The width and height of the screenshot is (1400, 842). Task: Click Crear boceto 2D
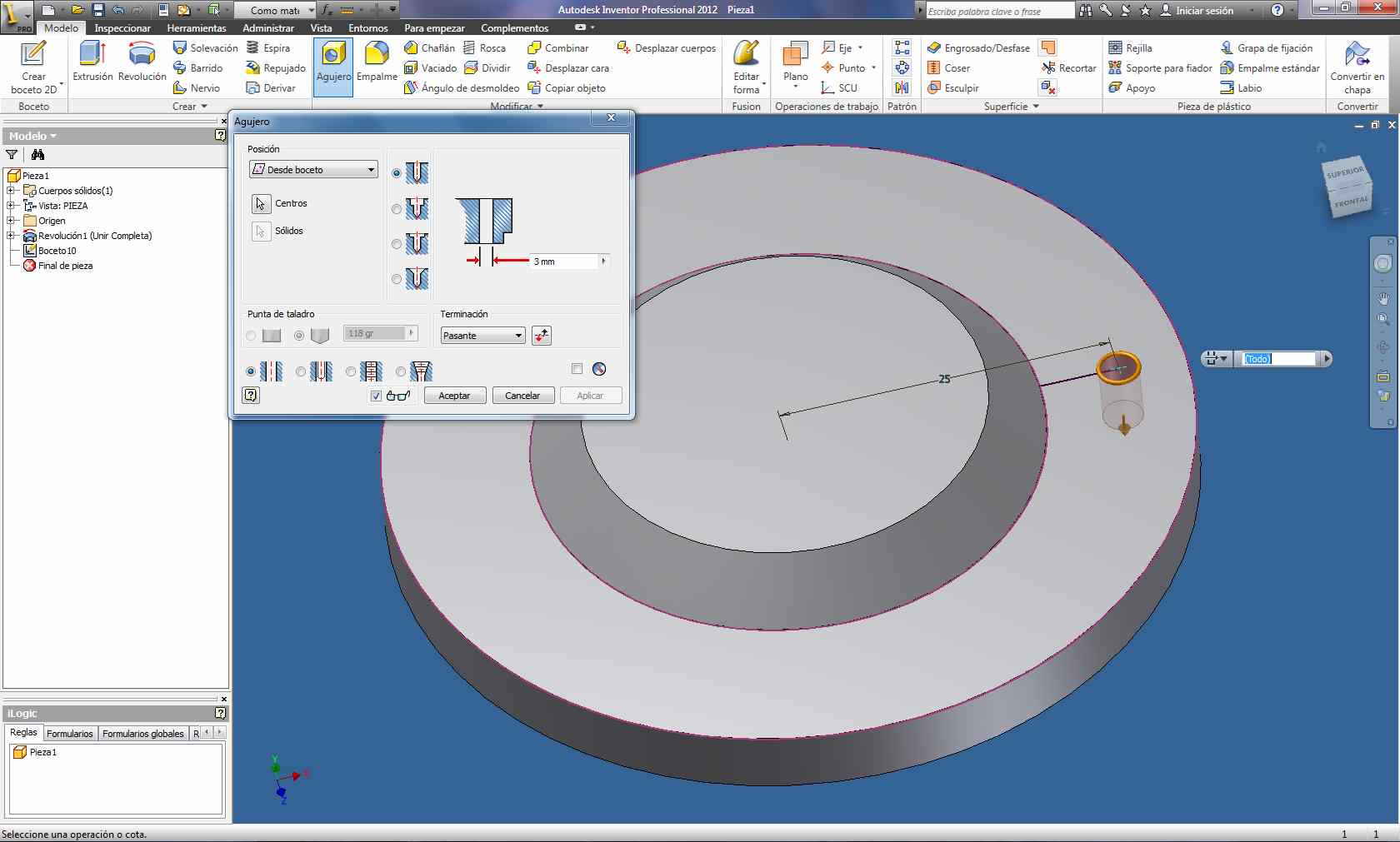pyautogui.click(x=33, y=67)
